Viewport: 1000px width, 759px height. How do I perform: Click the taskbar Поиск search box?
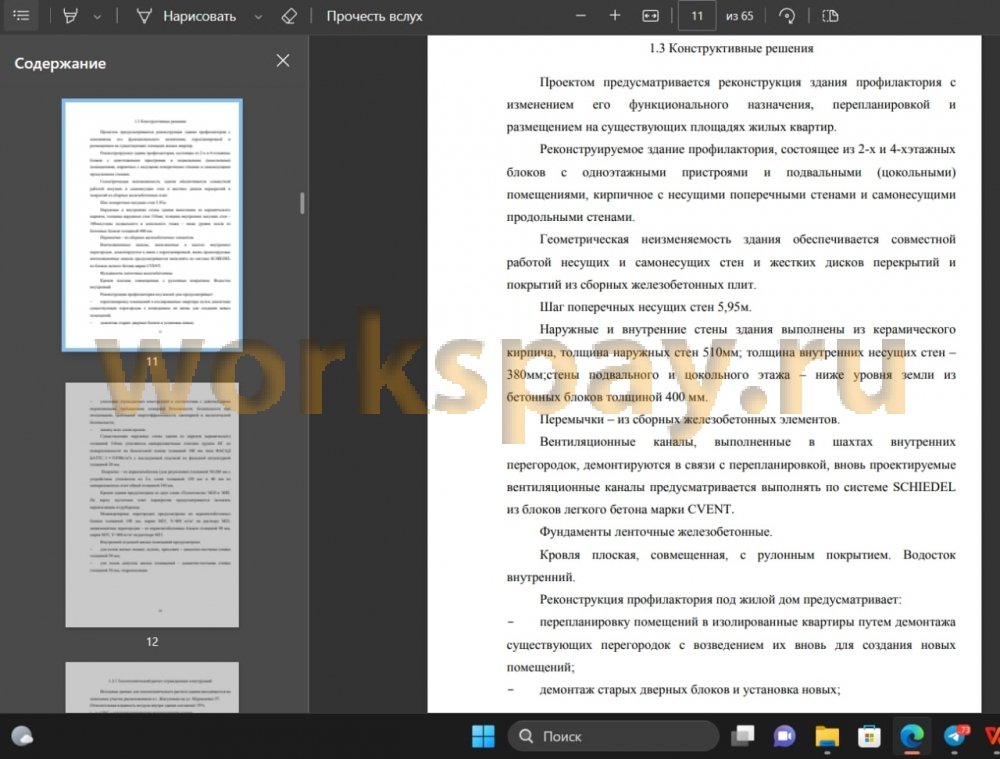coord(614,736)
